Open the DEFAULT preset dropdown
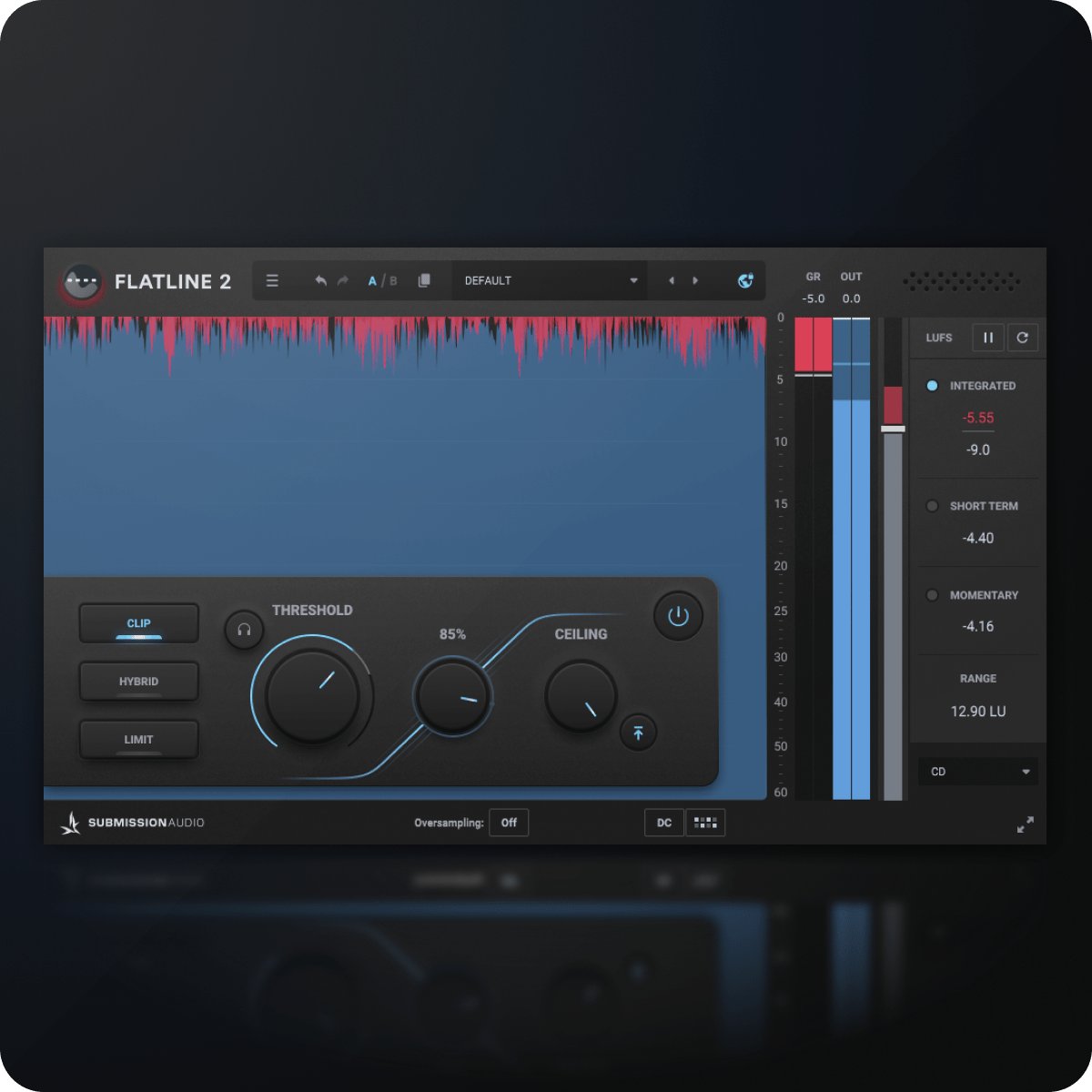Viewport: 1092px width, 1092px height. pyautogui.click(x=550, y=281)
